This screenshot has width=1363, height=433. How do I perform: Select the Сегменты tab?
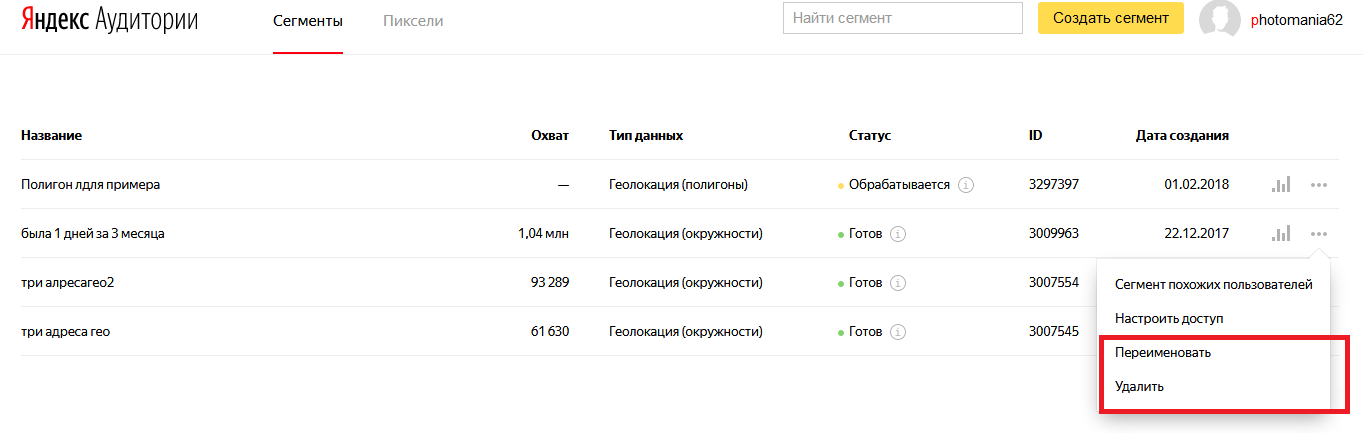coord(308,20)
